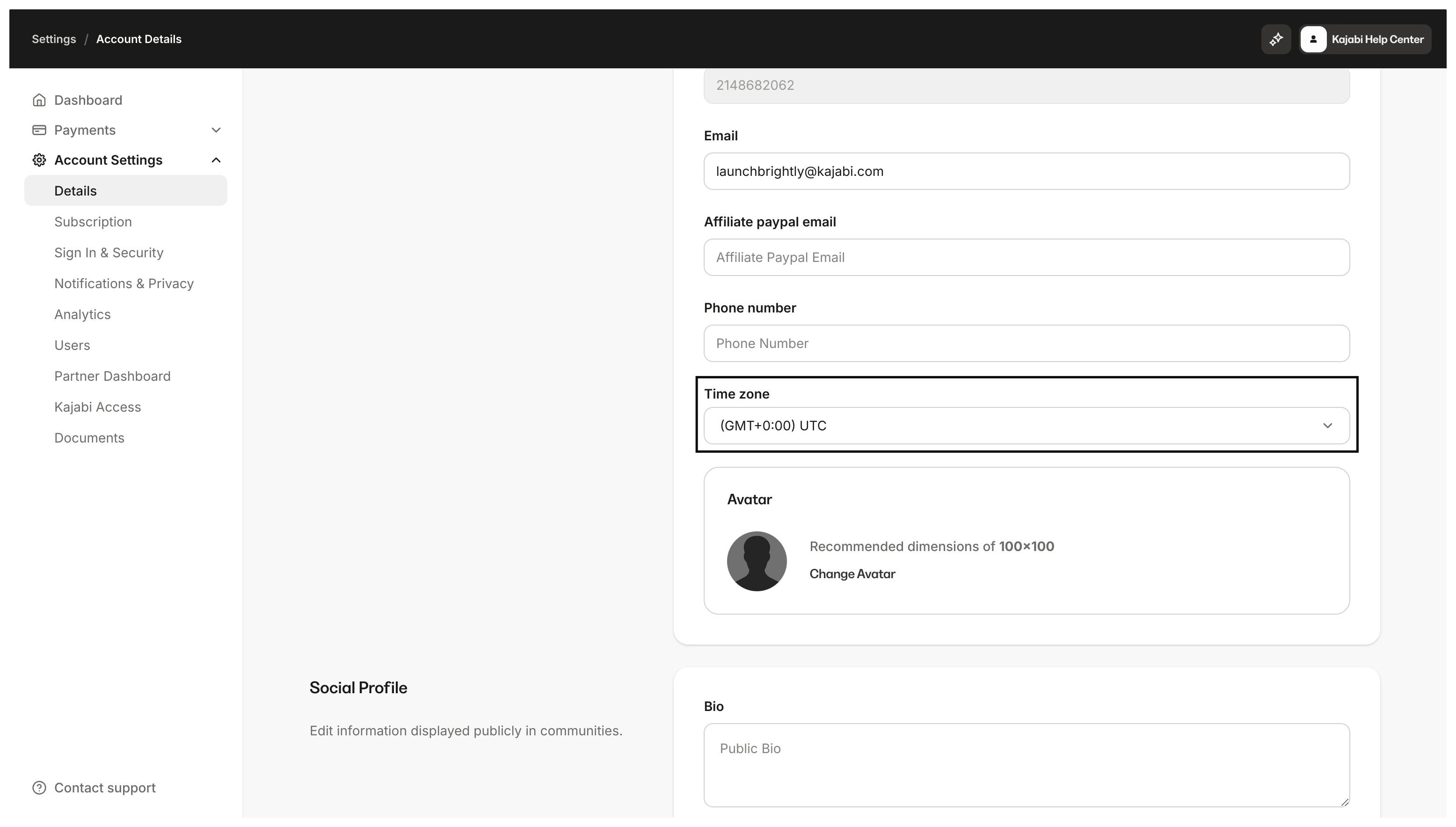
Task: Click the avatar silhouette placeholder image
Action: pyautogui.click(x=756, y=560)
